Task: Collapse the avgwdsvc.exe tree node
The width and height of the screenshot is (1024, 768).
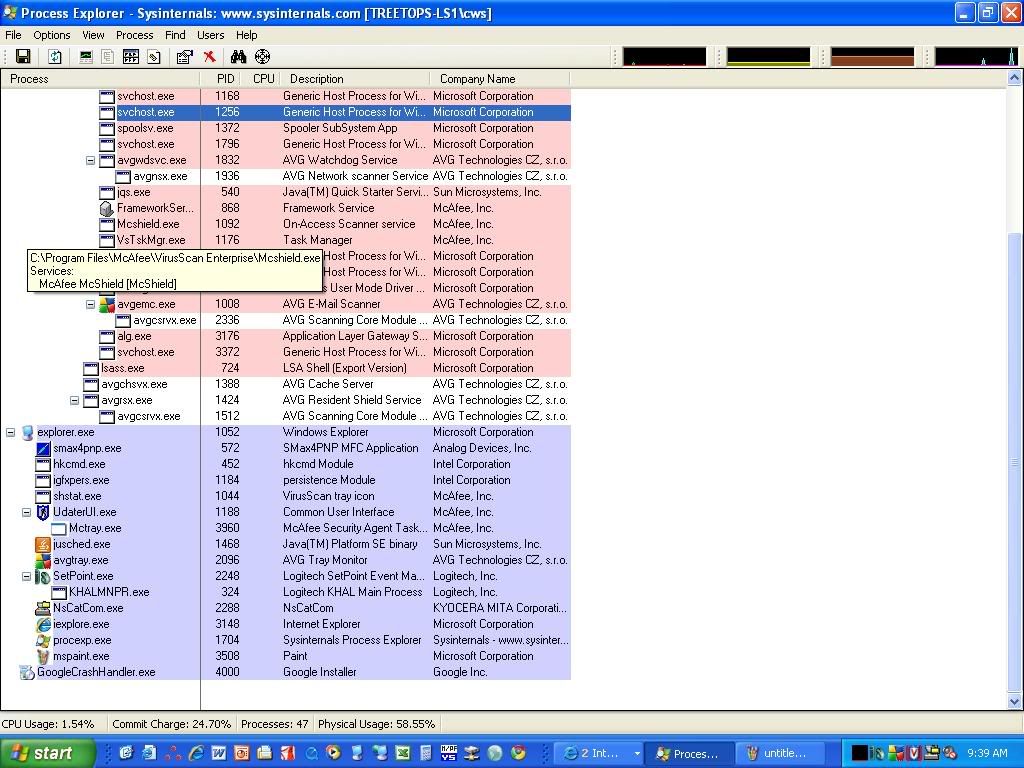Action: coord(91,161)
